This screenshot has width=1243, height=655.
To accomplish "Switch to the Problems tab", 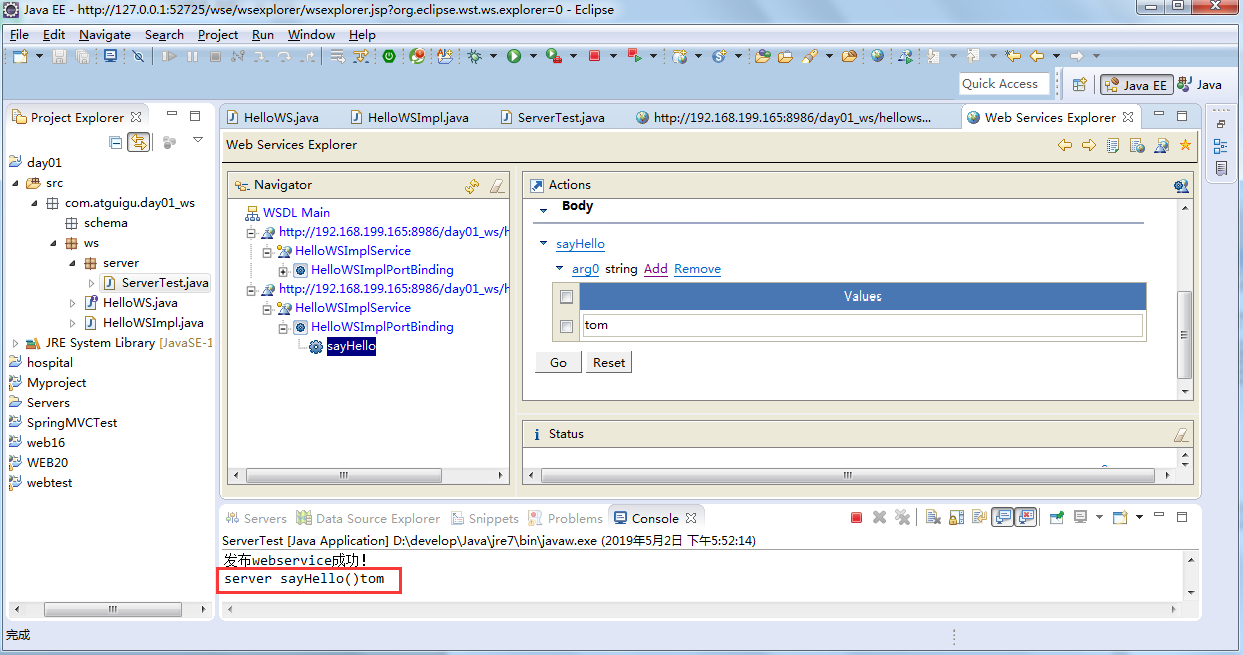I will click(x=566, y=518).
